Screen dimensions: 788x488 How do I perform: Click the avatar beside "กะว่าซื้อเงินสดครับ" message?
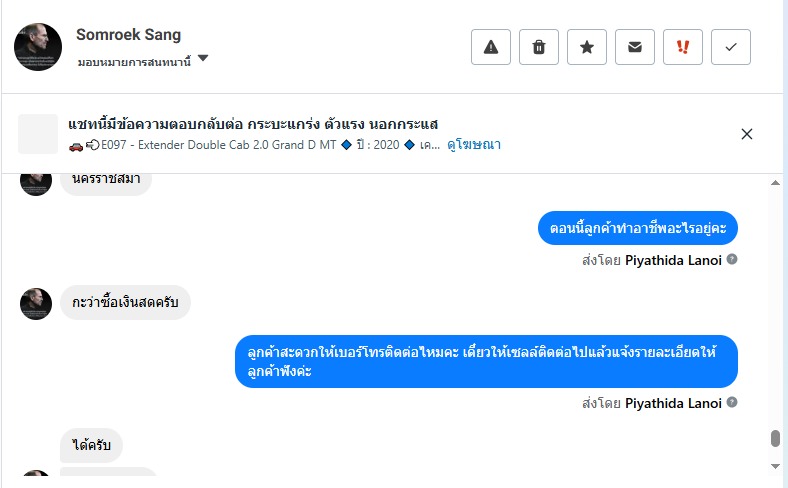pyautogui.click(x=36, y=303)
